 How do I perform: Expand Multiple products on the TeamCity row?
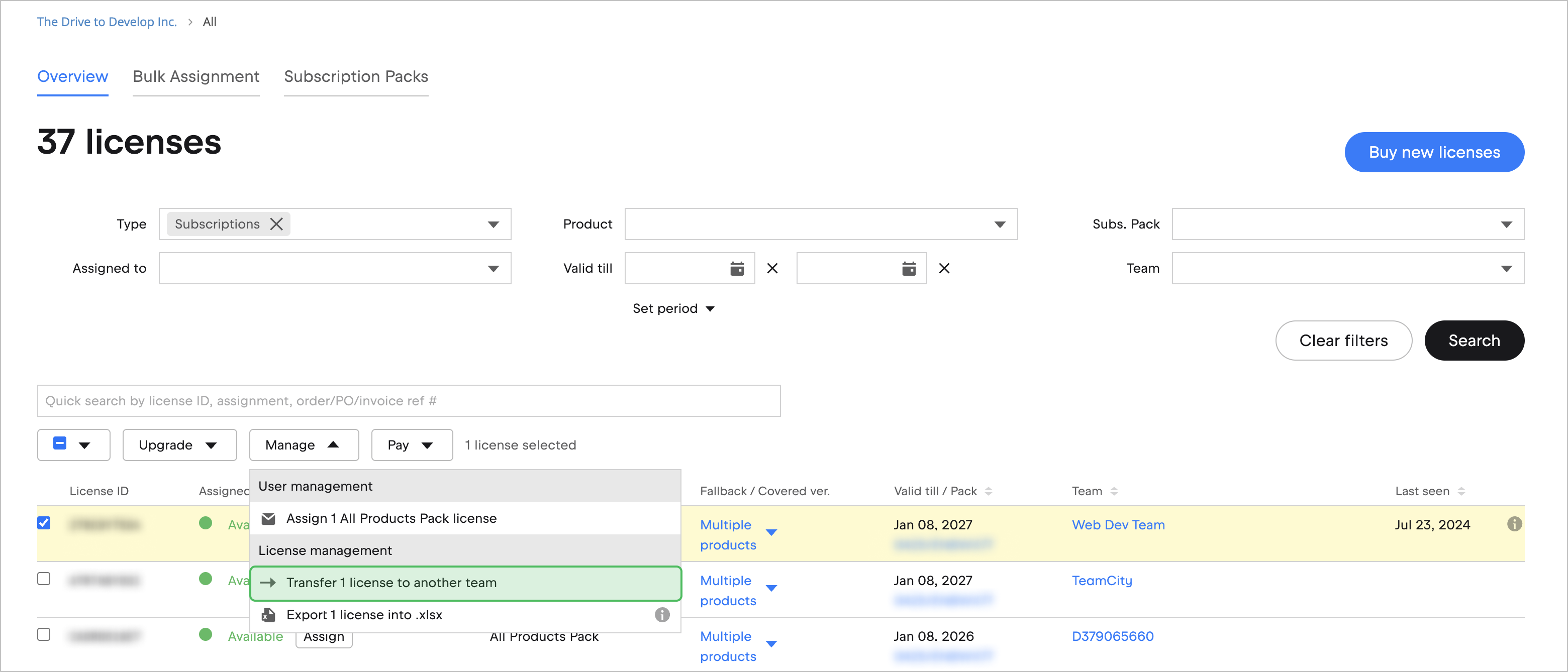point(771,589)
